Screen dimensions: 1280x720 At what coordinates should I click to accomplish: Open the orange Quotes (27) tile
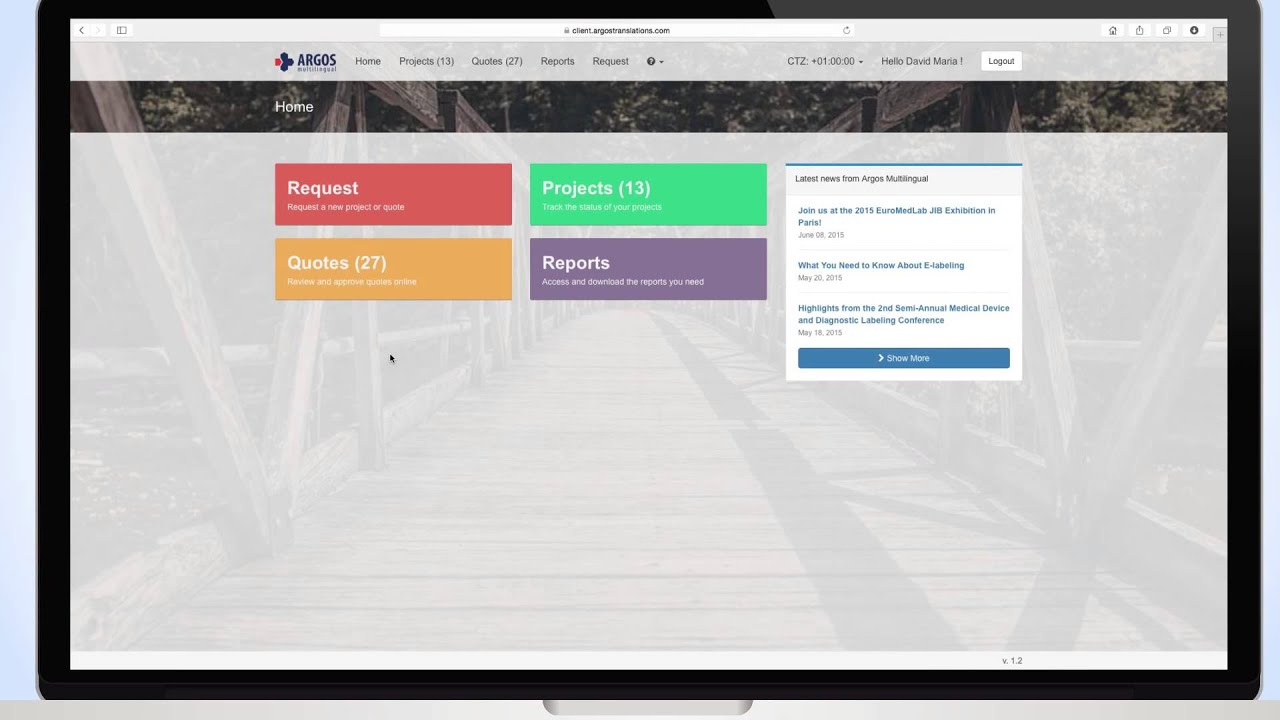coord(393,269)
